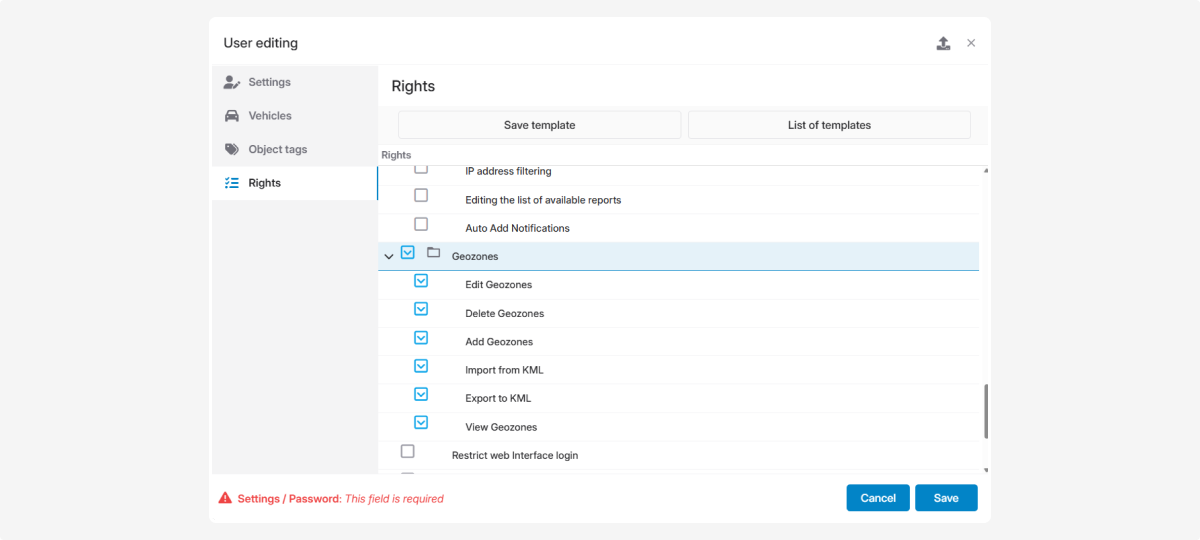Click the upload icon in dialog header
The width and height of the screenshot is (1200, 540).
943,43
